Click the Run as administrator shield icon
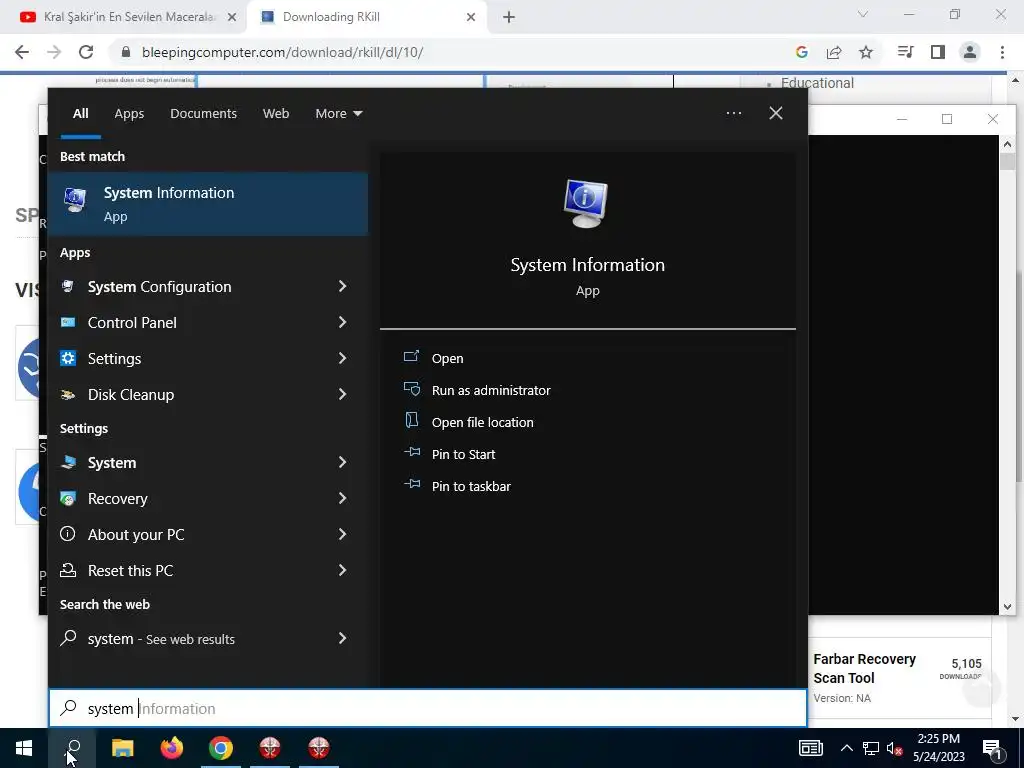 coord(411,389)
